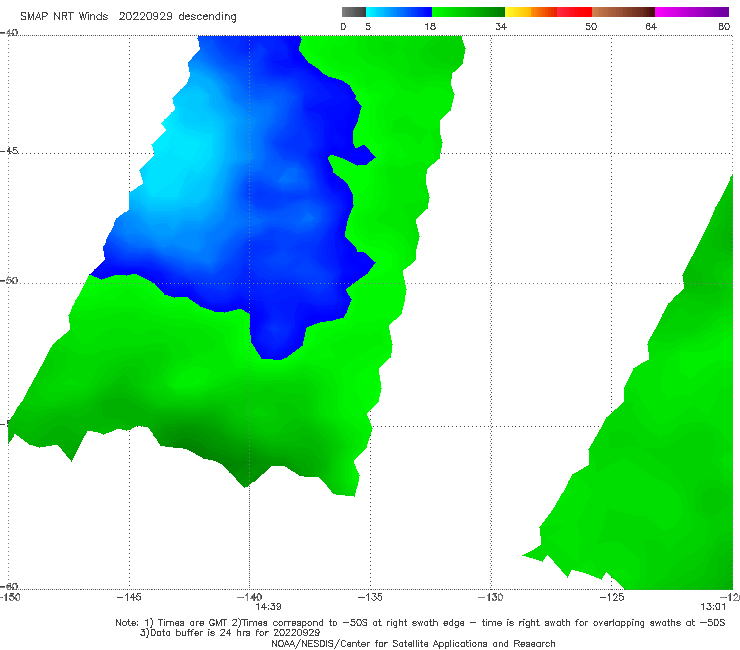The image size is (740, 650).
Task: Click the color bar label '50'
Action: pos(591,26)
